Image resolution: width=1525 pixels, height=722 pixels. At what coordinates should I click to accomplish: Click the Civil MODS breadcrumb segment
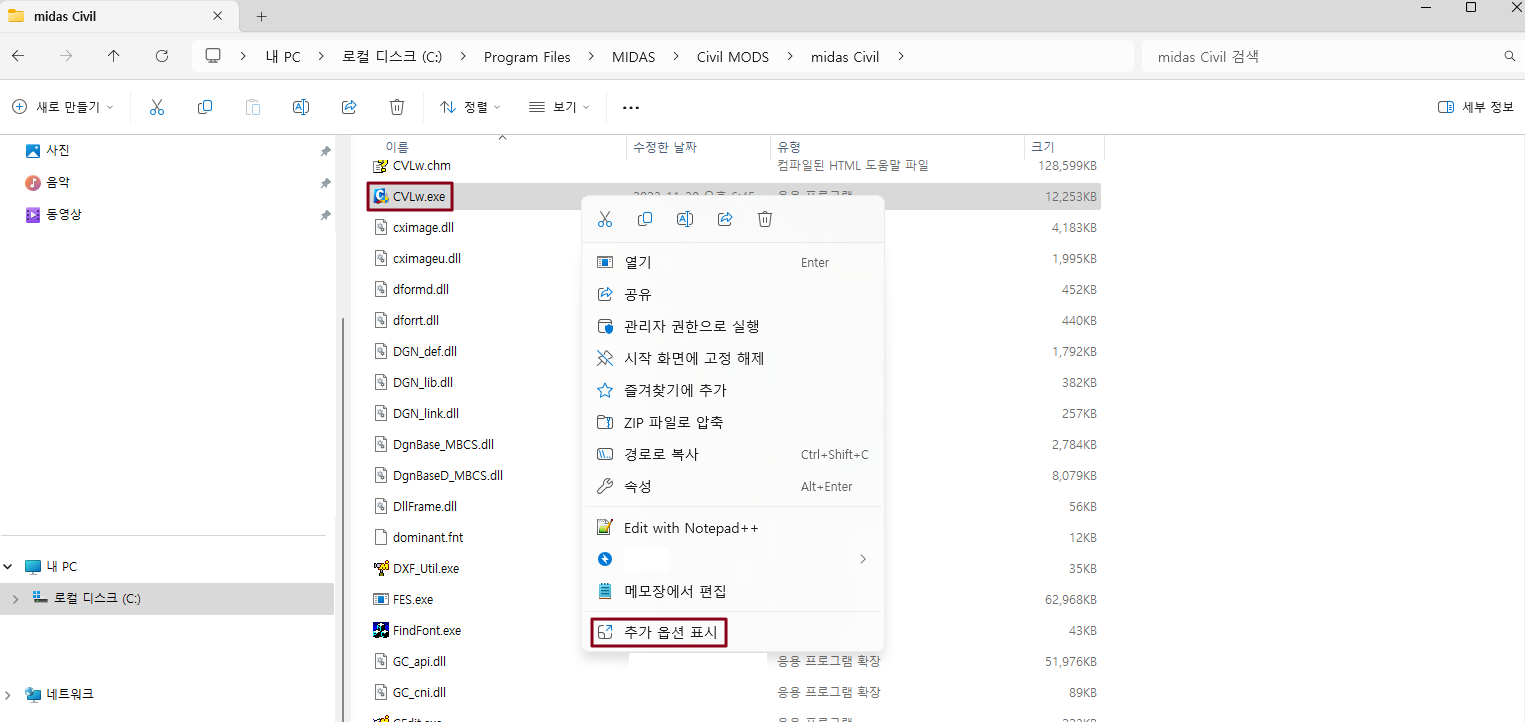[733, 57]
